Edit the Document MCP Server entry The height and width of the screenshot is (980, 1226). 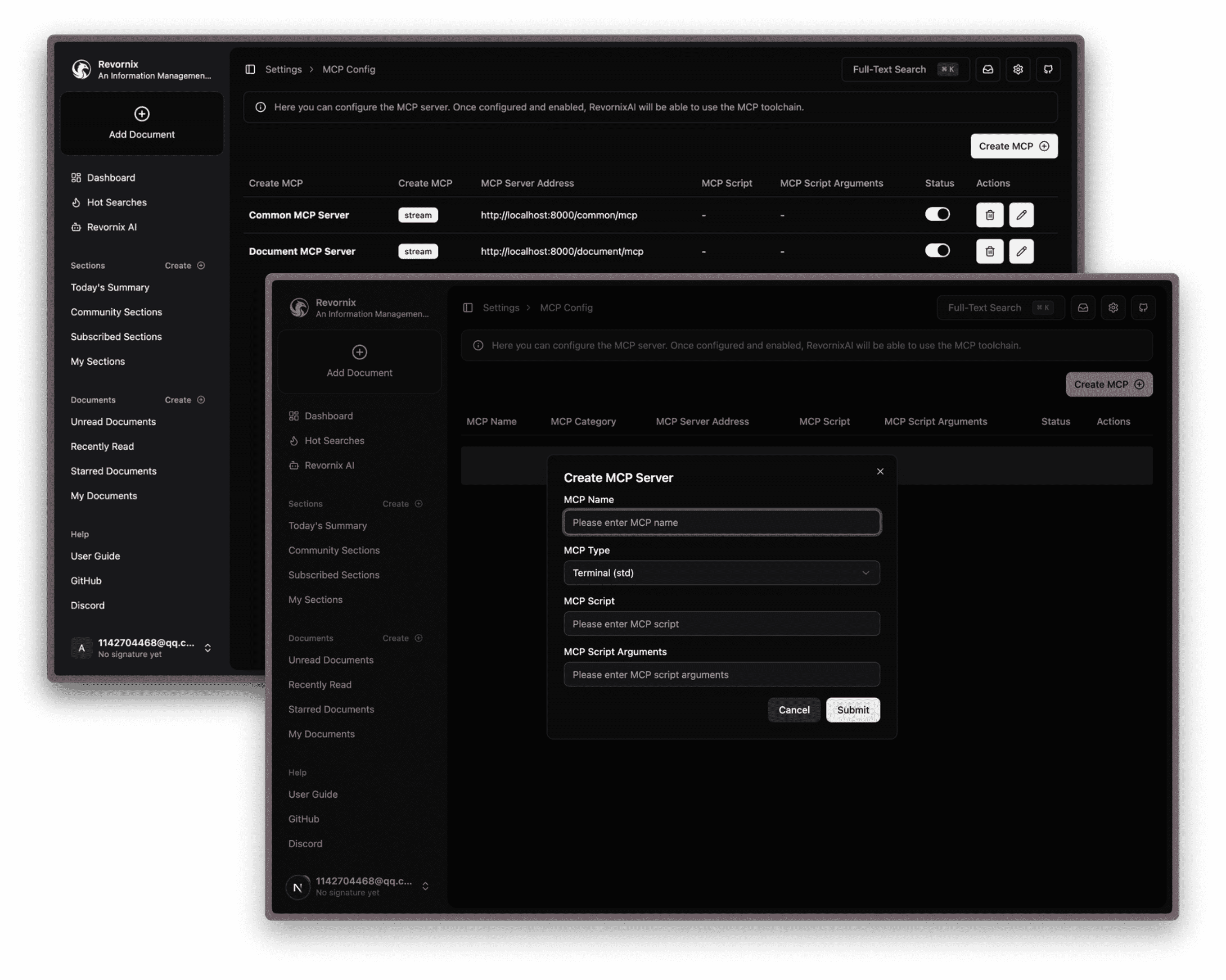click(x=1021, y=251)
